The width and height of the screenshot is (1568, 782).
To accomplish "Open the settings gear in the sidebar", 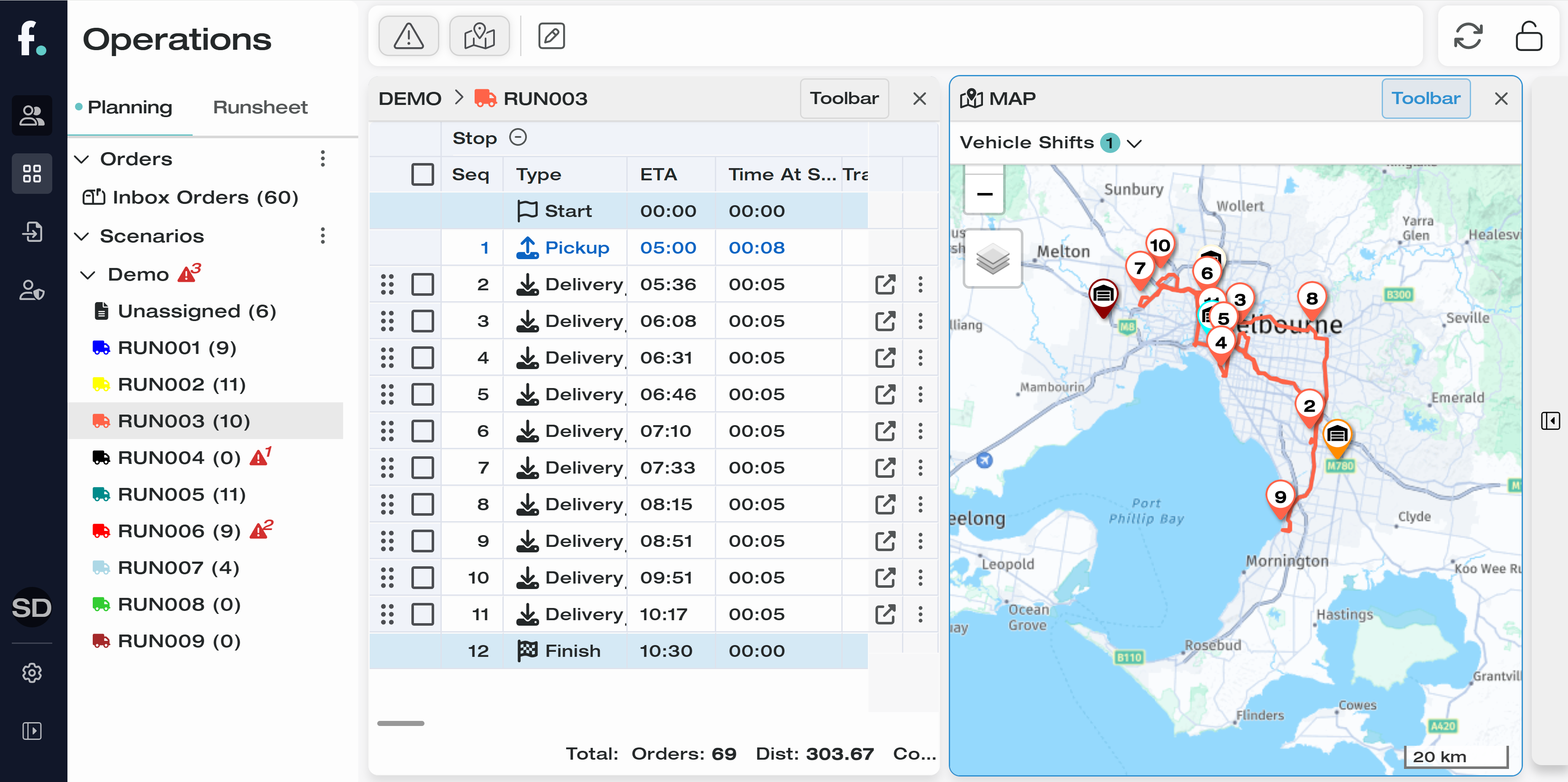I will point(32,672).
